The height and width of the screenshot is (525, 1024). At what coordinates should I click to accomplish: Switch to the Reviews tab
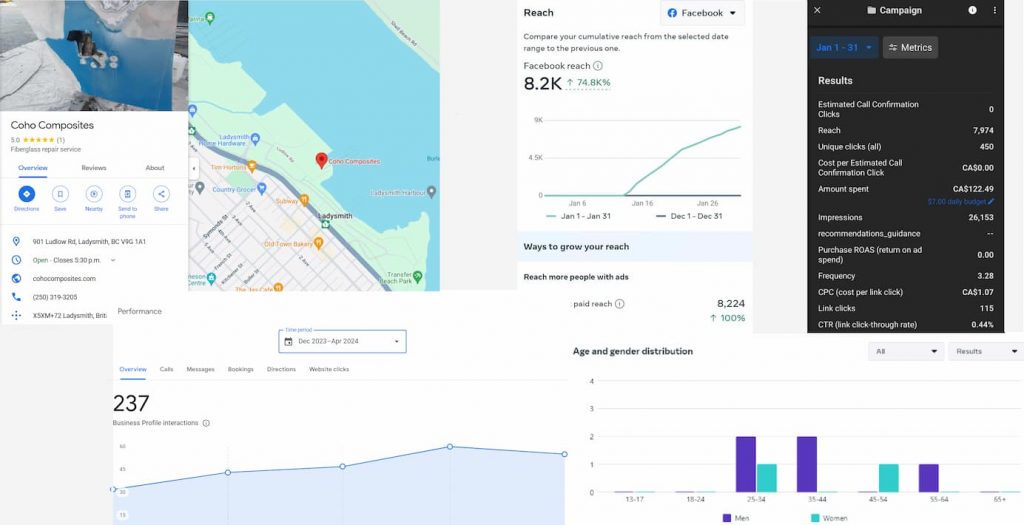pos(94,168)
